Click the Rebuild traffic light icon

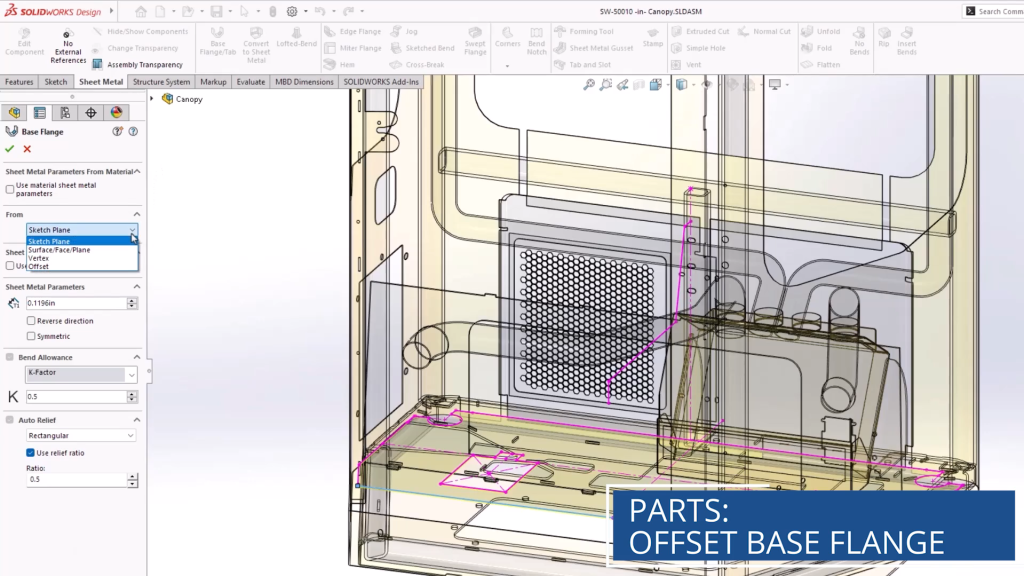click(x=273, y=11)
